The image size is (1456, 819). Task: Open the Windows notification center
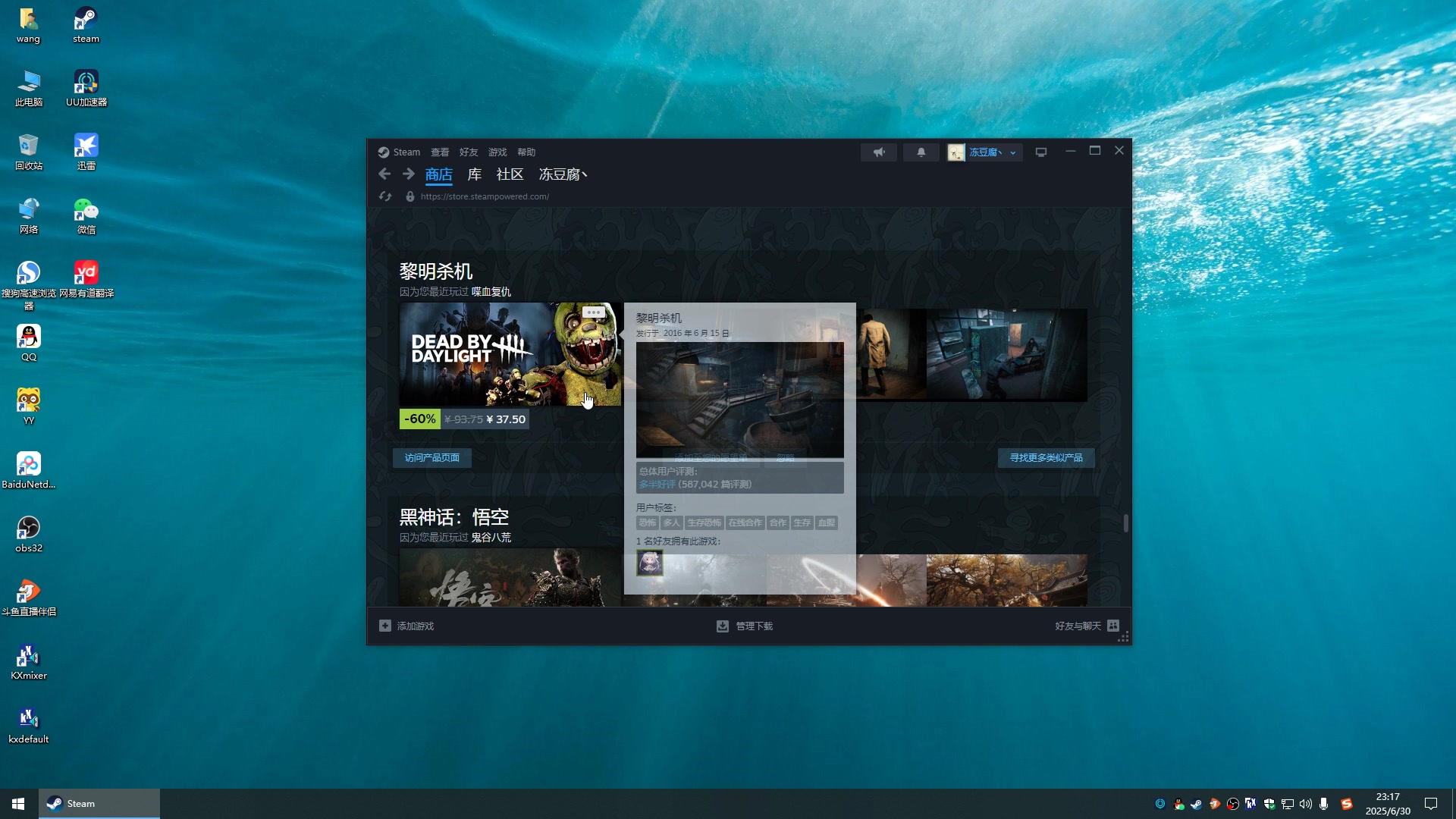tap(1431, 804)
